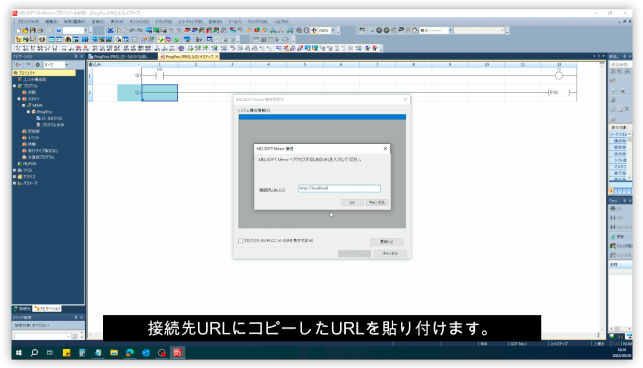Click Print icon in main toolbar
Image resolution: width=643 pixels, height=368 pixels.
point(40,30)
